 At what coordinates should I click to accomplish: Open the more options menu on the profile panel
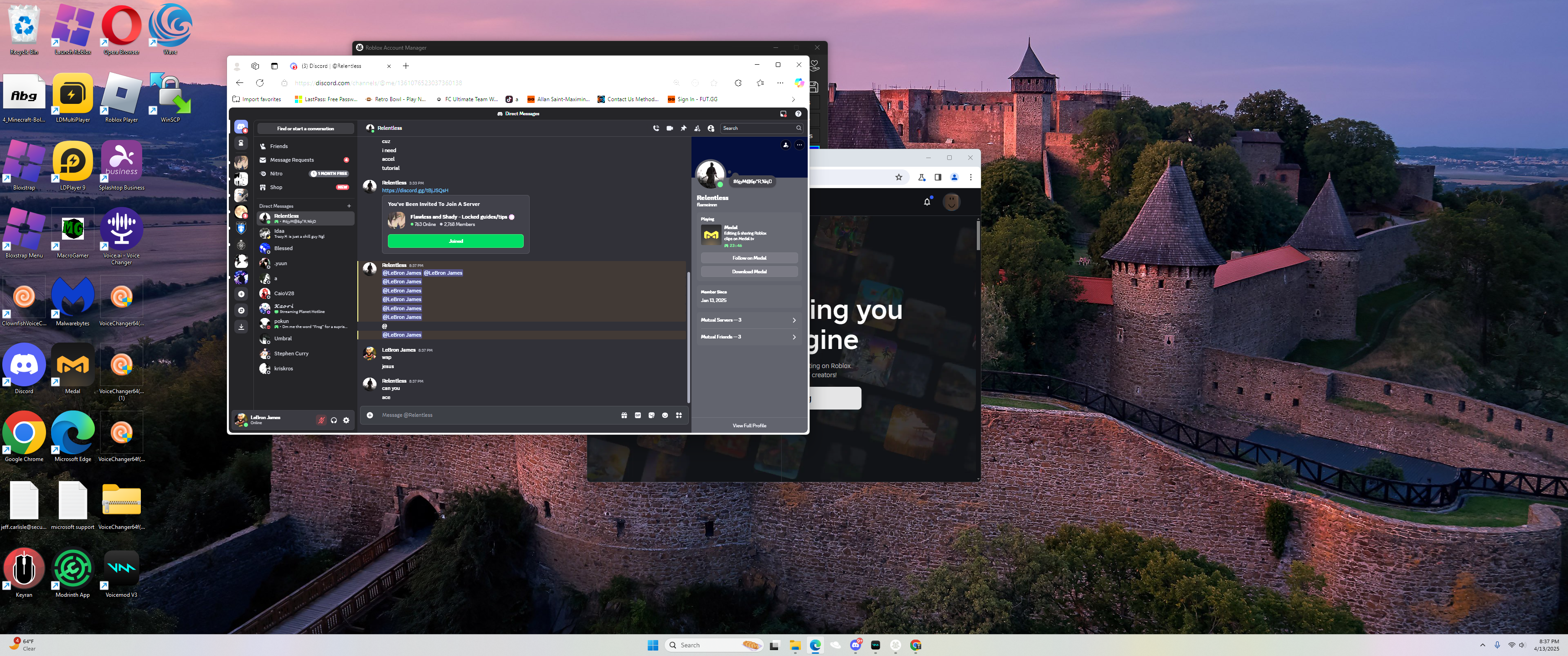click(799, 145)
